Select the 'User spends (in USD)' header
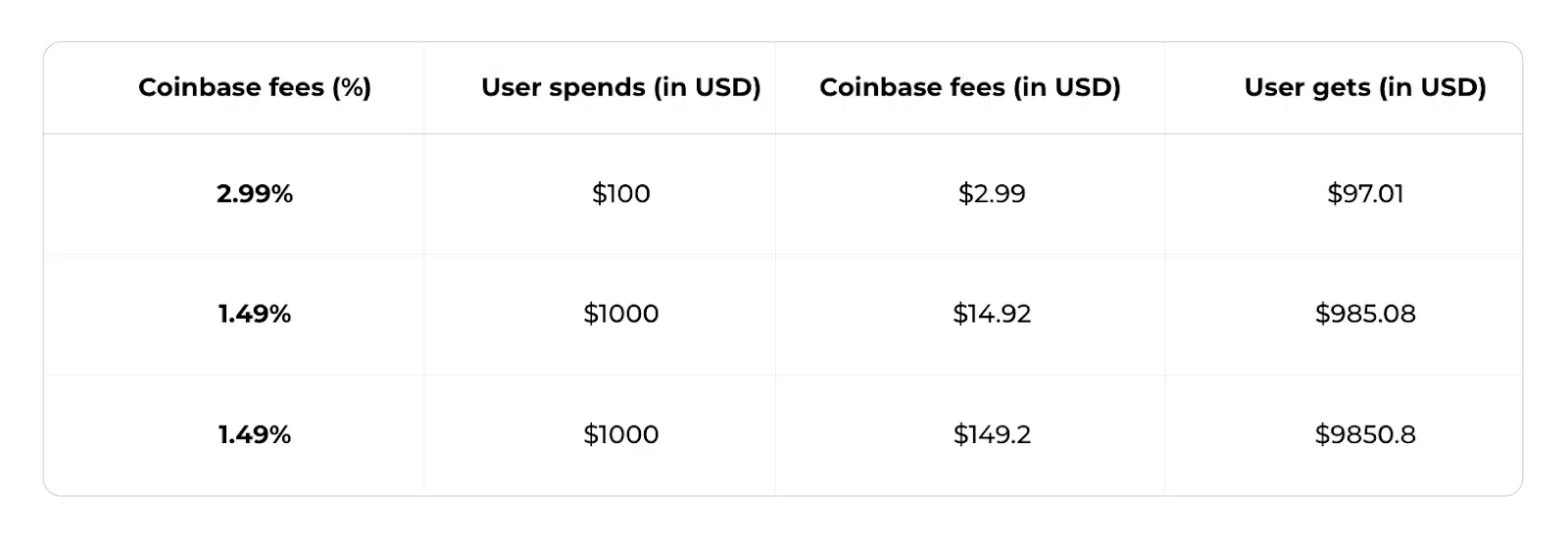Screen dimensions: 1568x545 [620, 87]
